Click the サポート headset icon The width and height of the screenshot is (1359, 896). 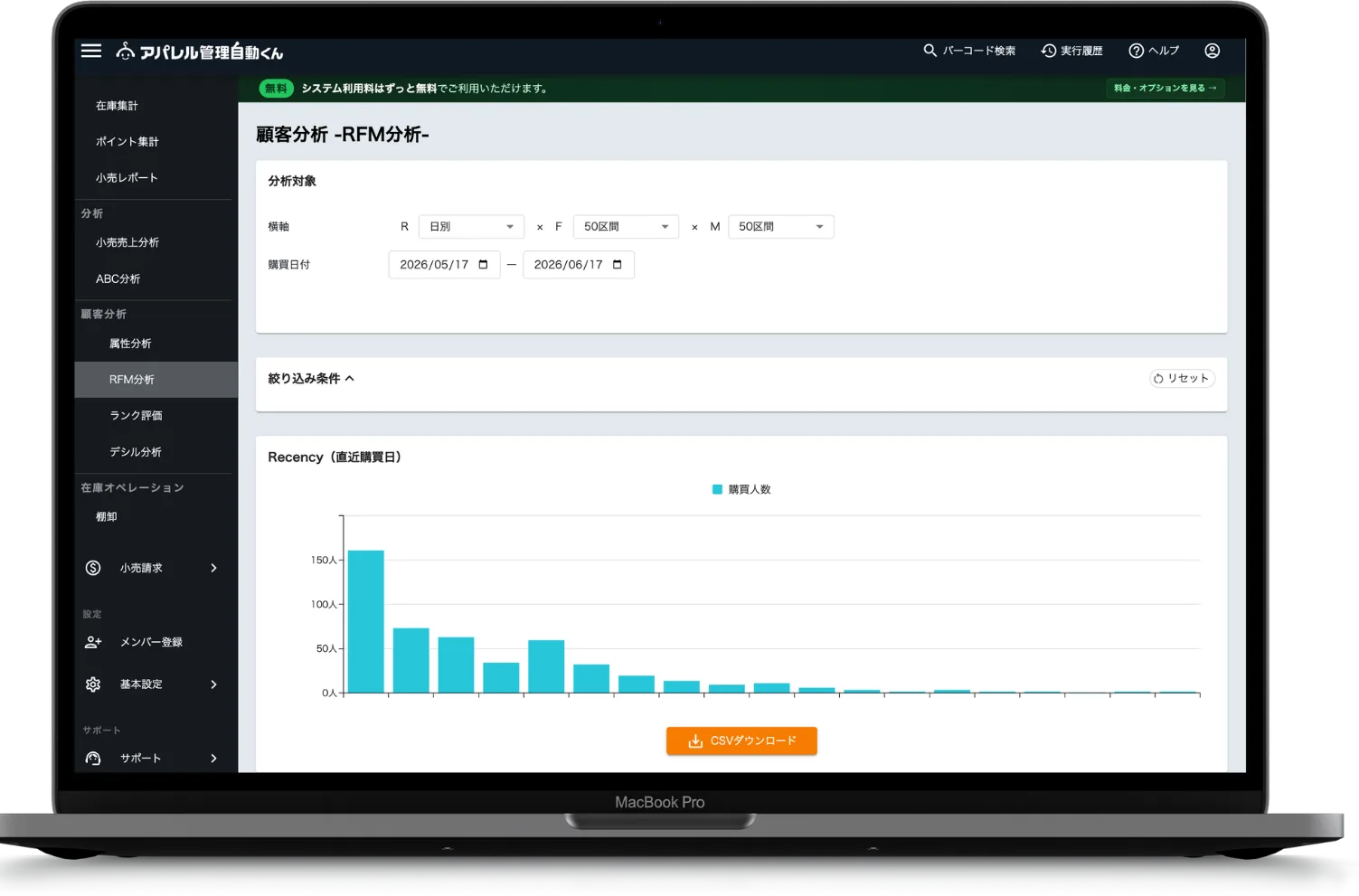[93, 759]
